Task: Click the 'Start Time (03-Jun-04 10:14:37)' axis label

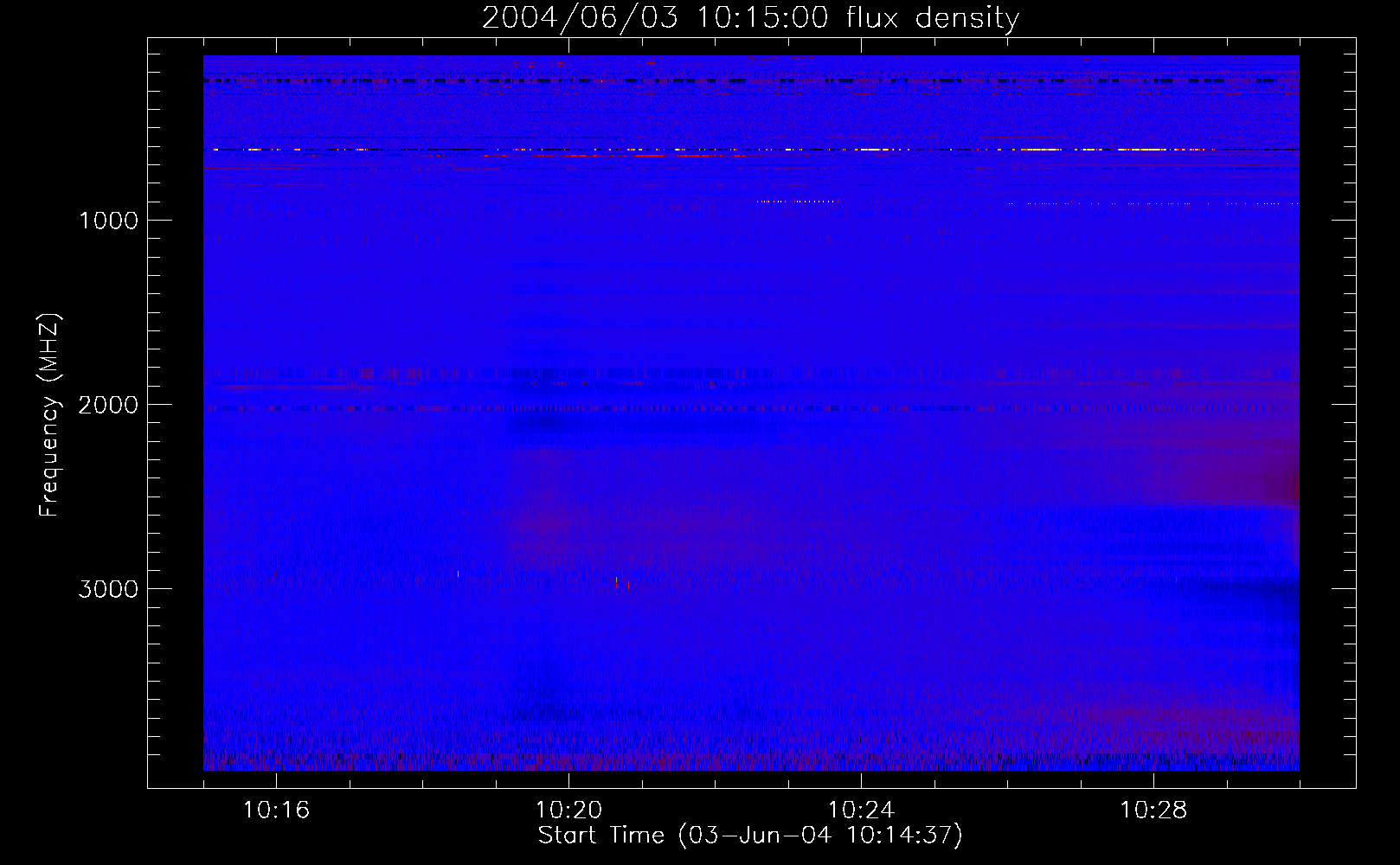Action: pos(750,836)
